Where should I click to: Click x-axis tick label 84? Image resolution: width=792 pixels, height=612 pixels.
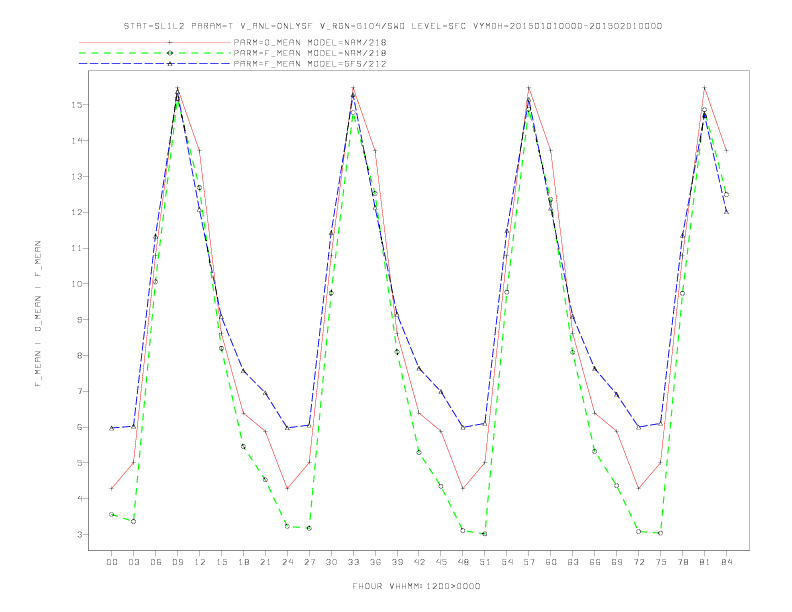pyautogui.click(x=726, y=562)
